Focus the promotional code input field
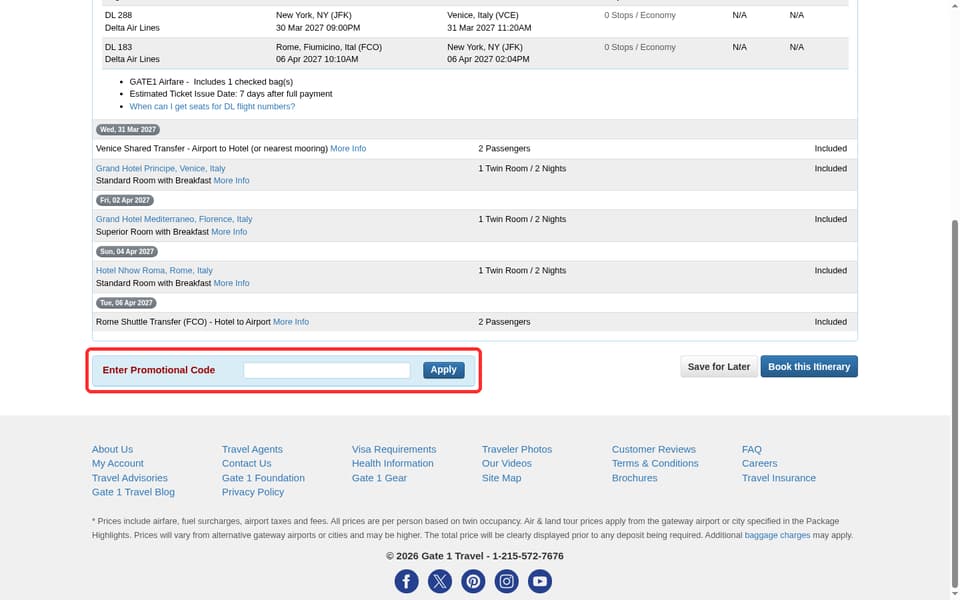This screenshot has width=960, height=600. tap(327, 370)
